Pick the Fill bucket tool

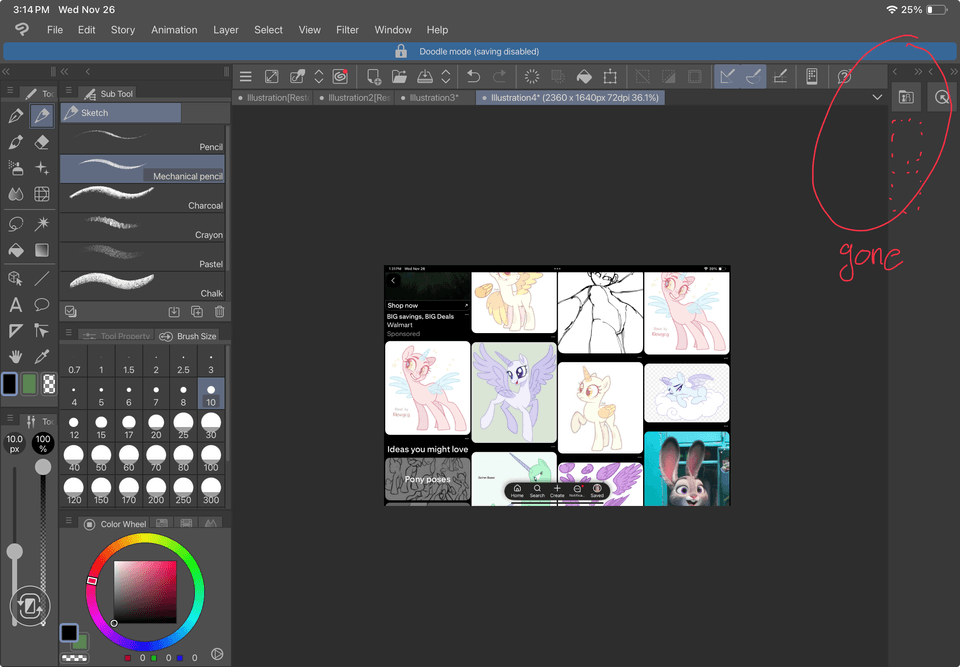(16, 250)
